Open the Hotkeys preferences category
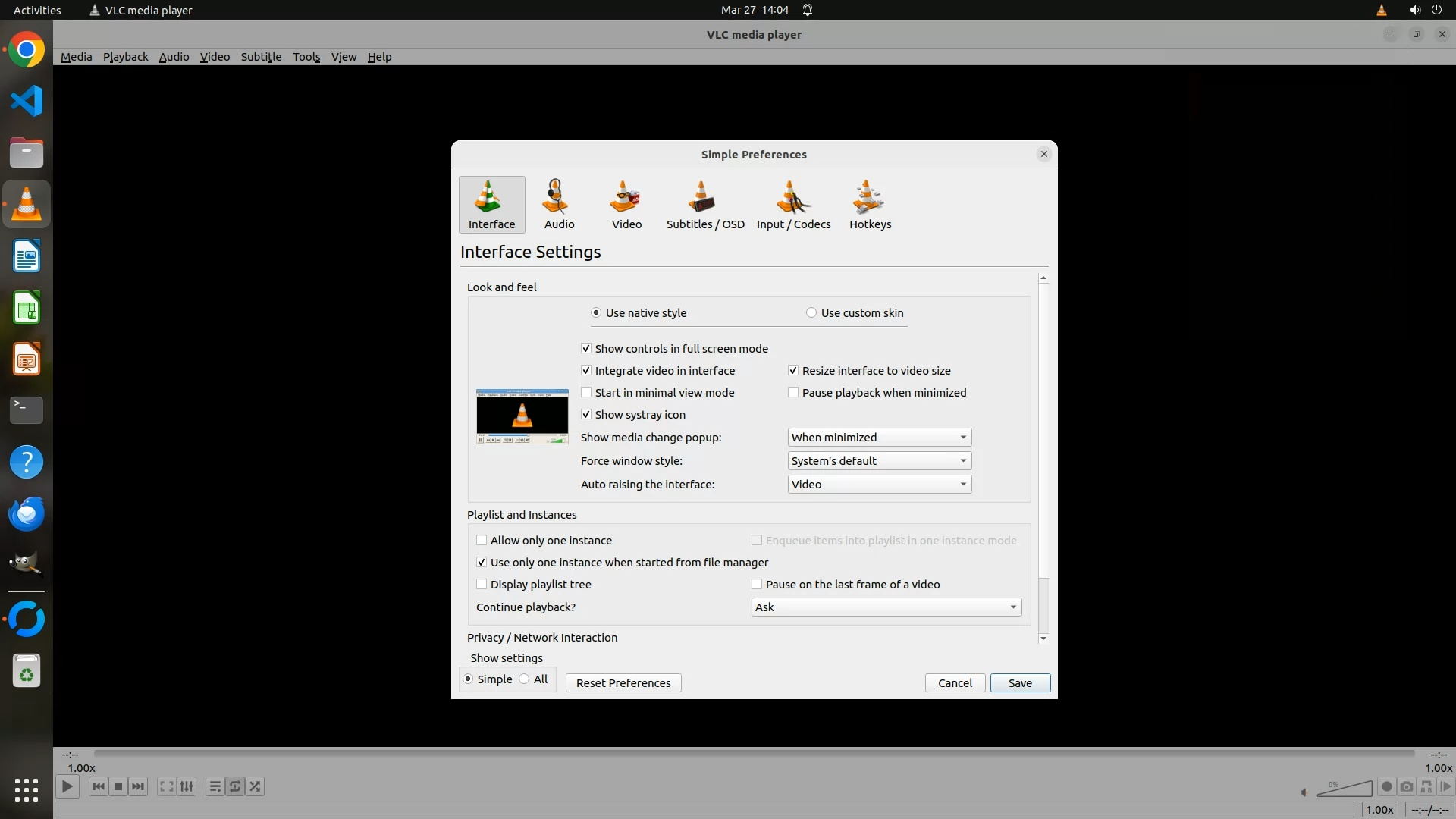Image resolution: width=1456 pixels, height=819 pixels. pyautogui.click(x=870, y=205)
